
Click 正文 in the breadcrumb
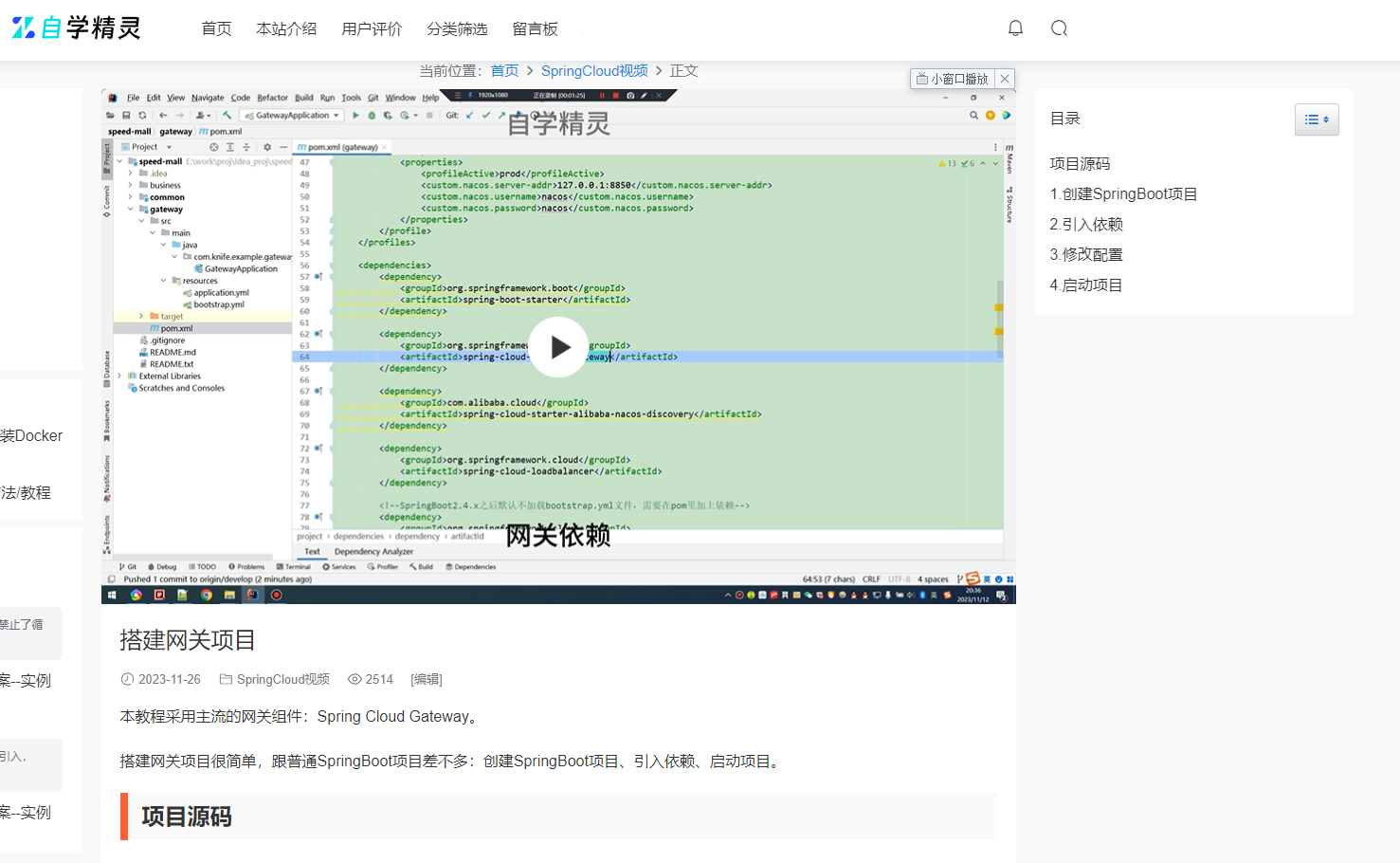tap(684, 71)
